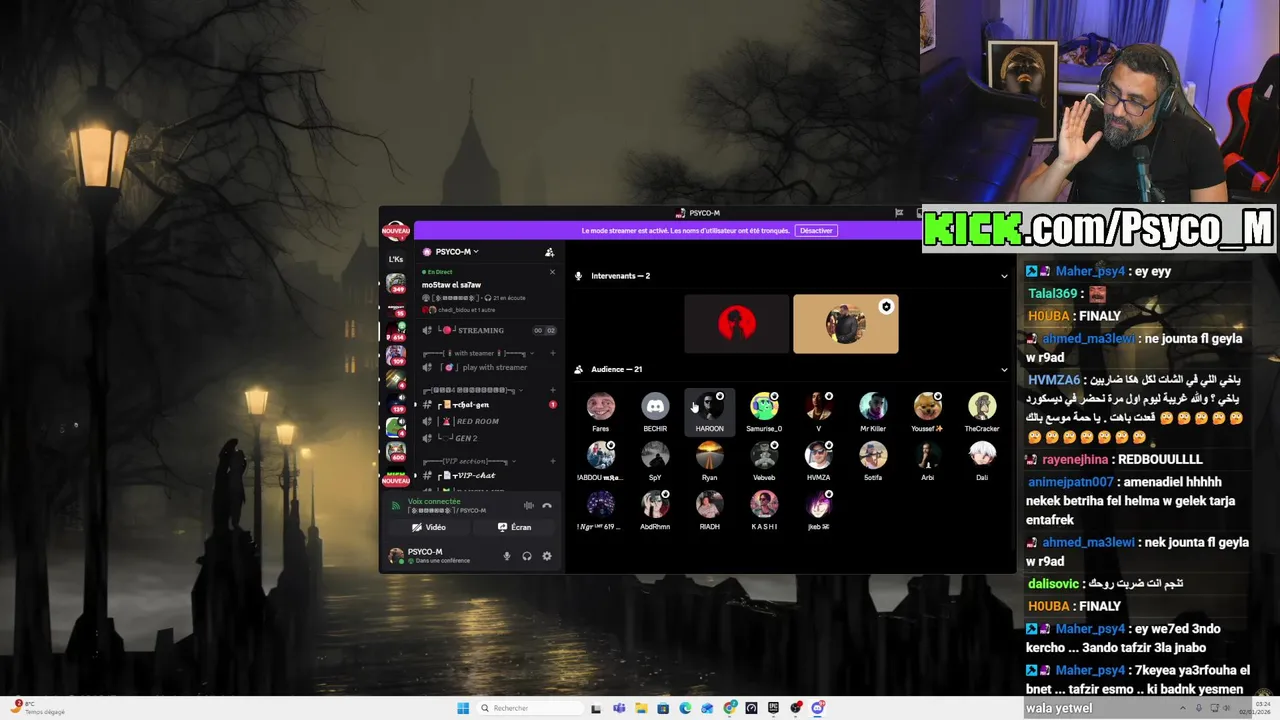Screen dimensions: 1280x720
Task: Turn on camera with Vidéo button
Action: point(429,527)
